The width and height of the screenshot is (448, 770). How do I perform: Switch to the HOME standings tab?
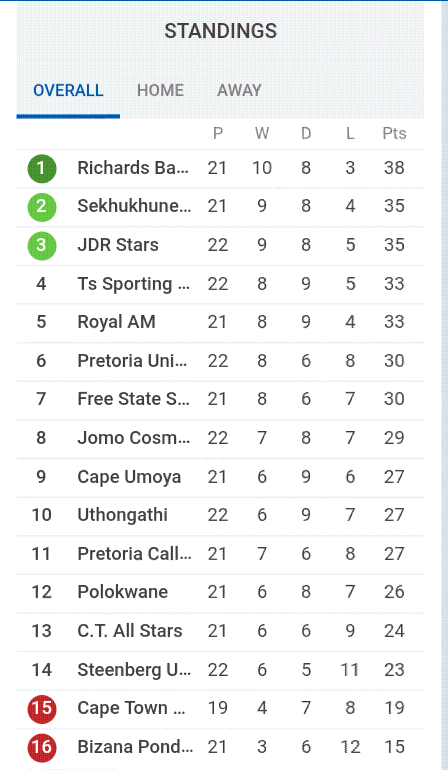pos(160,90)
